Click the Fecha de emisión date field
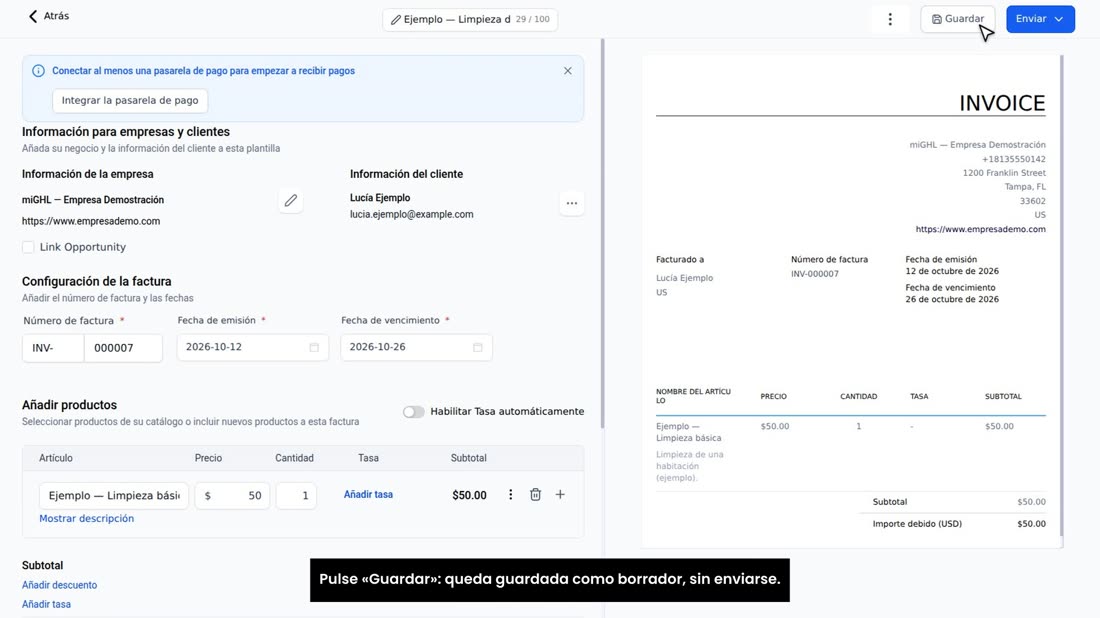 coord(253,347)
